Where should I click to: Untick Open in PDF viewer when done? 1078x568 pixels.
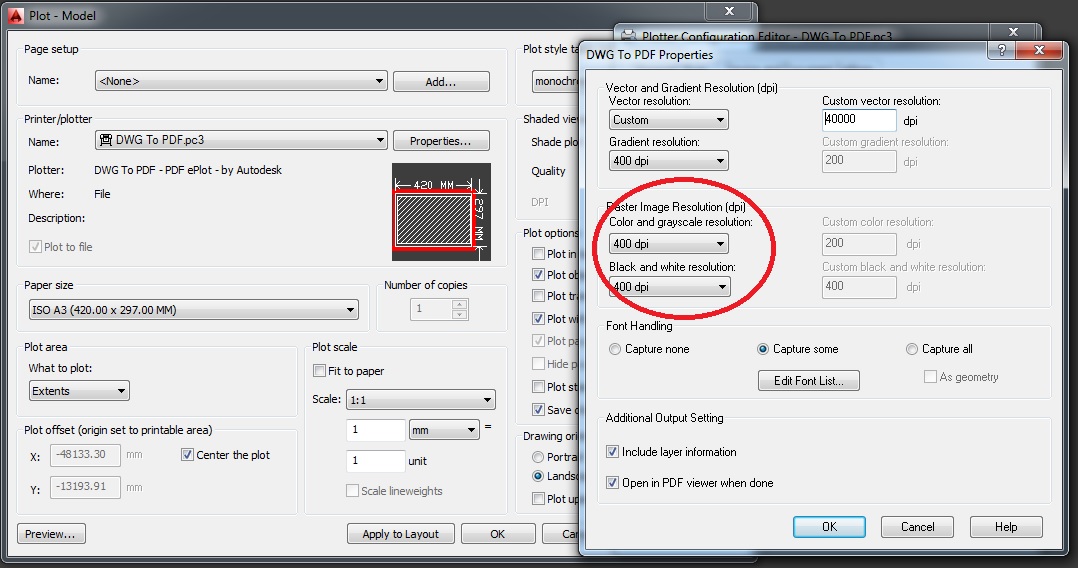(x=613, y=483)
